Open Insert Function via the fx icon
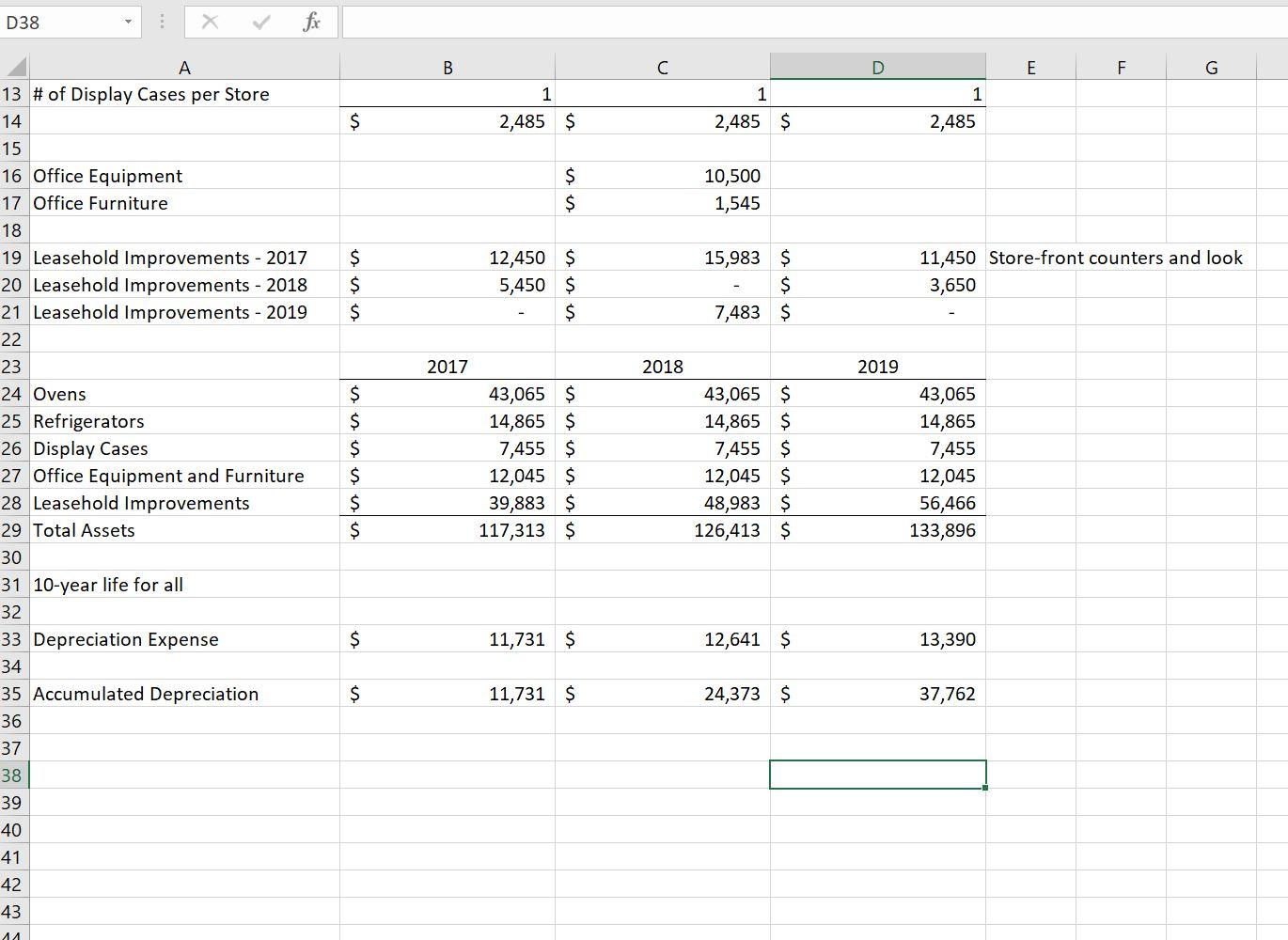Viewport: 1288px width, 940px height. pos(311,23)
